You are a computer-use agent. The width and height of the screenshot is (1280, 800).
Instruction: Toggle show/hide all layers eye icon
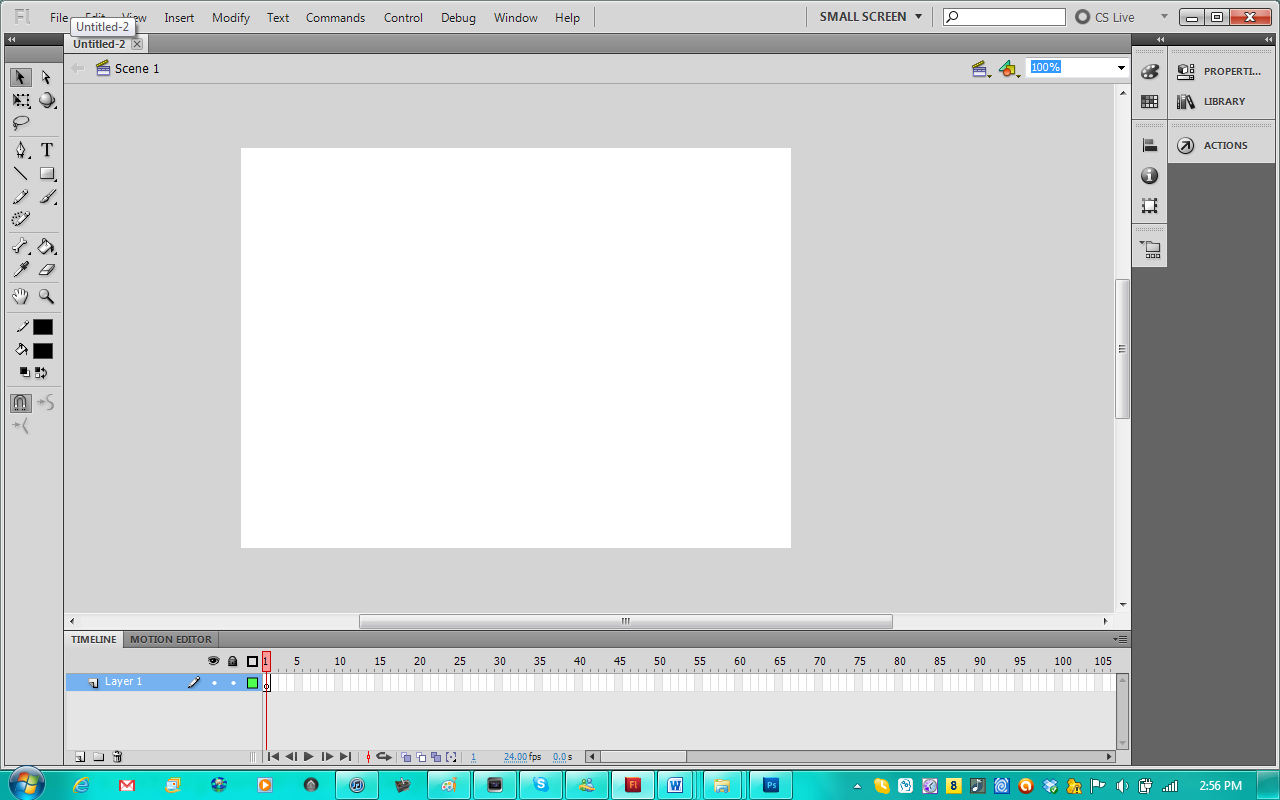click(x=213, y=661)
